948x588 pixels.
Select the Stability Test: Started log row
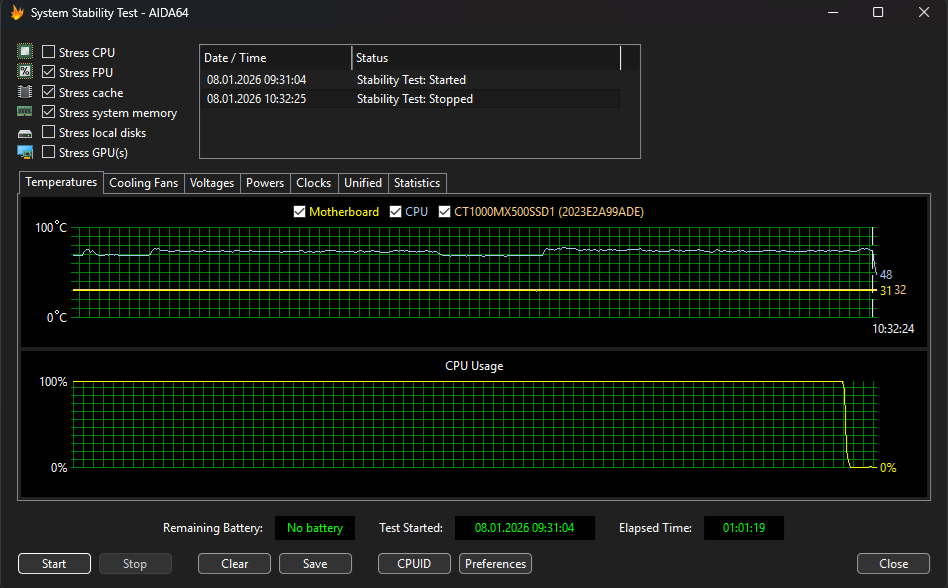click(411, 80)
